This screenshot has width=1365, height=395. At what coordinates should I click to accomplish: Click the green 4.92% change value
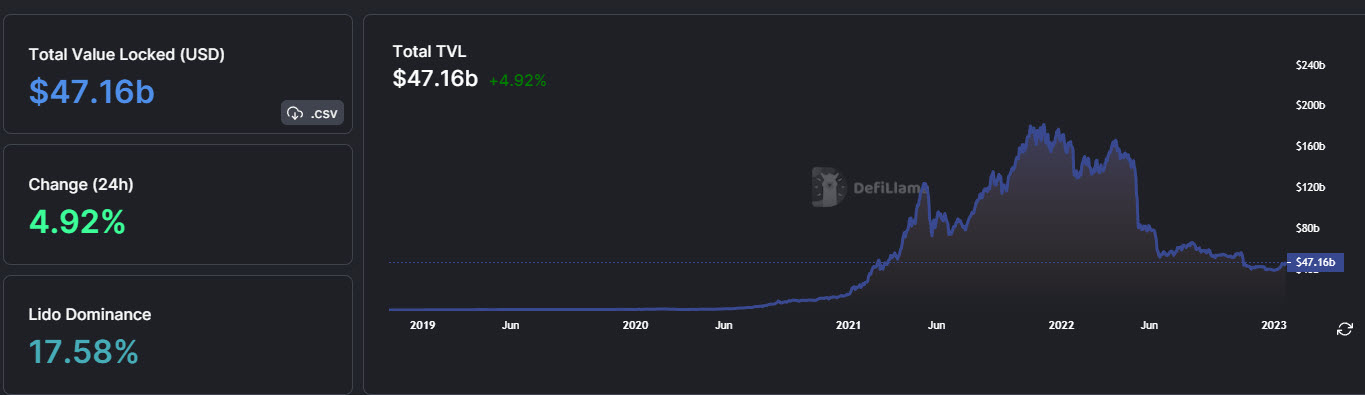tap(77, 222)
